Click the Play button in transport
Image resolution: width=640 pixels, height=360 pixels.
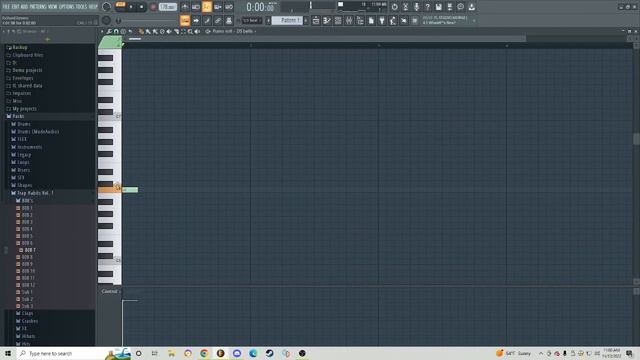click(x=131, y=7)
